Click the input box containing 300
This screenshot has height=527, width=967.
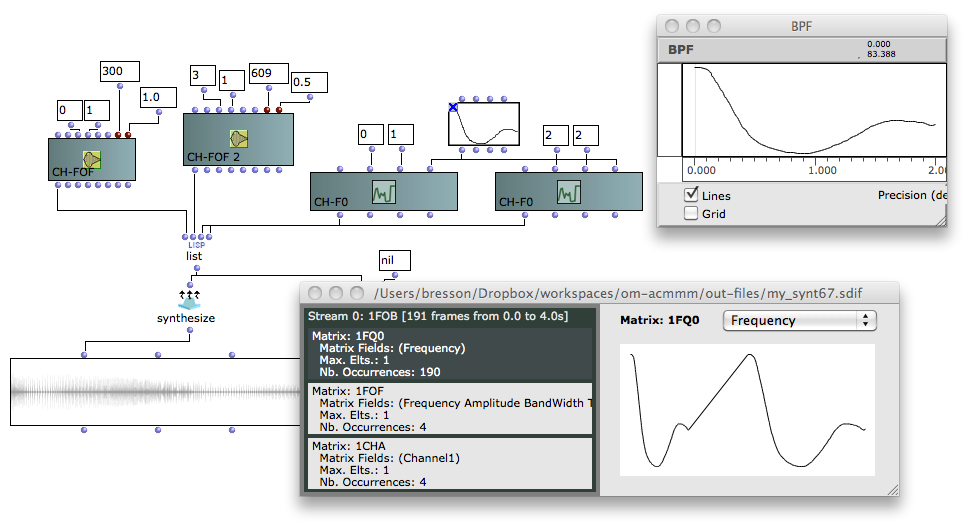[120, 71]
